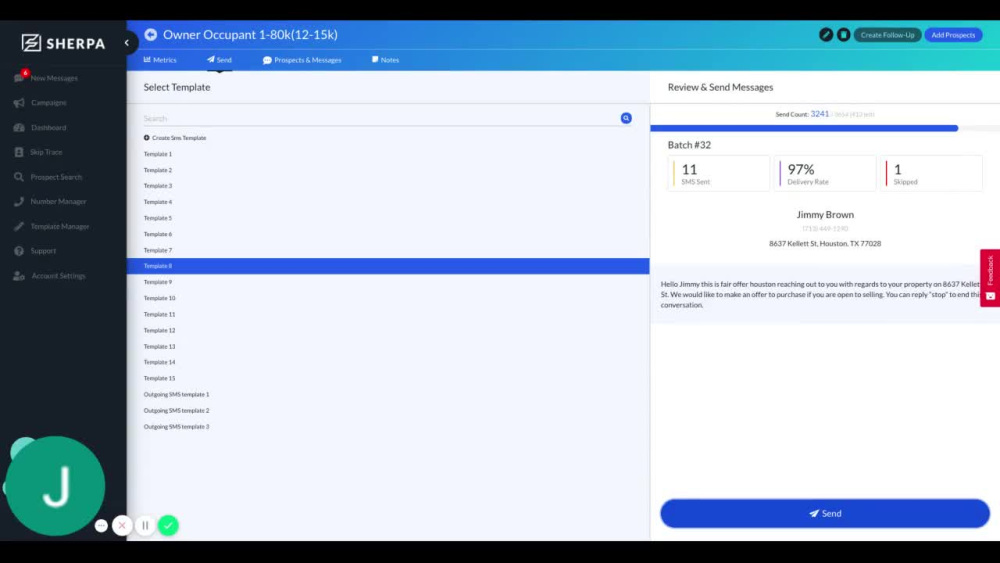1000x563 pixels.
Task: Click the J avatar bubble
Action: pos(55,486)
